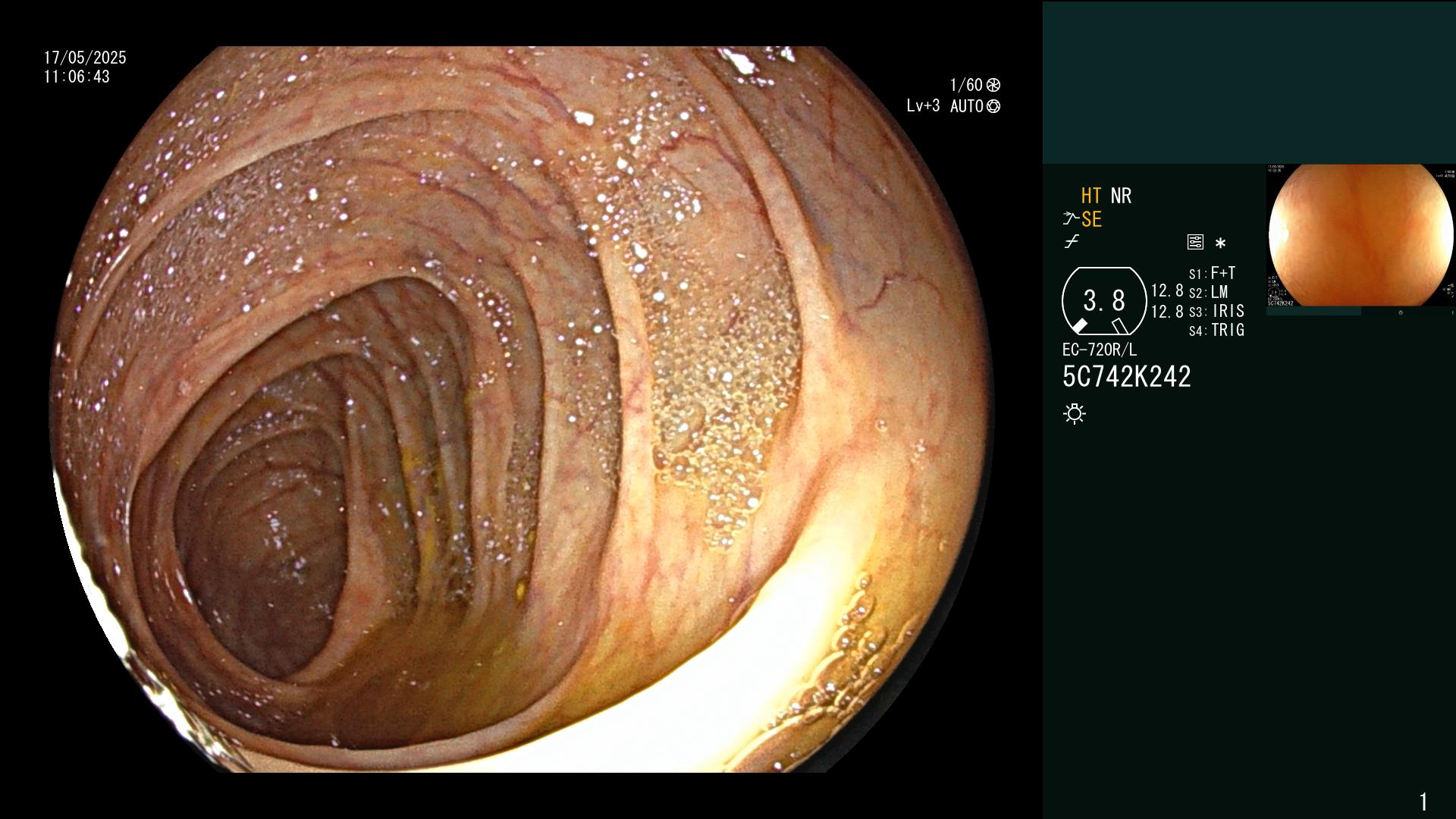Click the shutter speed fan icon next to 1/60
This screenshot has height=819, width=1456.
993,85
